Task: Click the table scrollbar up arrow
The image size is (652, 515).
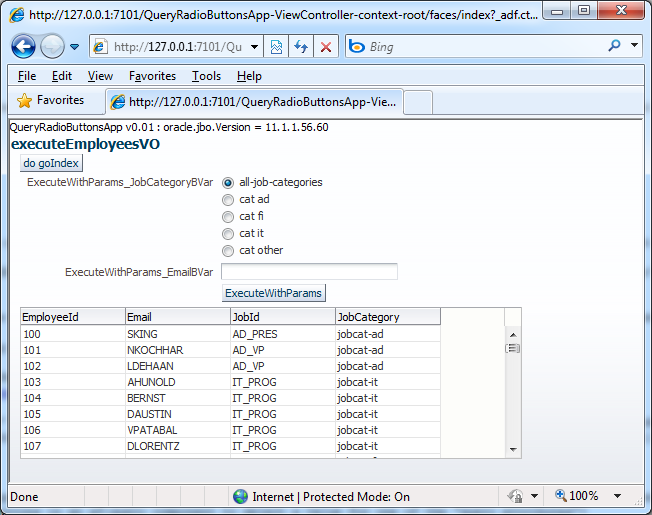Action: point(513,335)
